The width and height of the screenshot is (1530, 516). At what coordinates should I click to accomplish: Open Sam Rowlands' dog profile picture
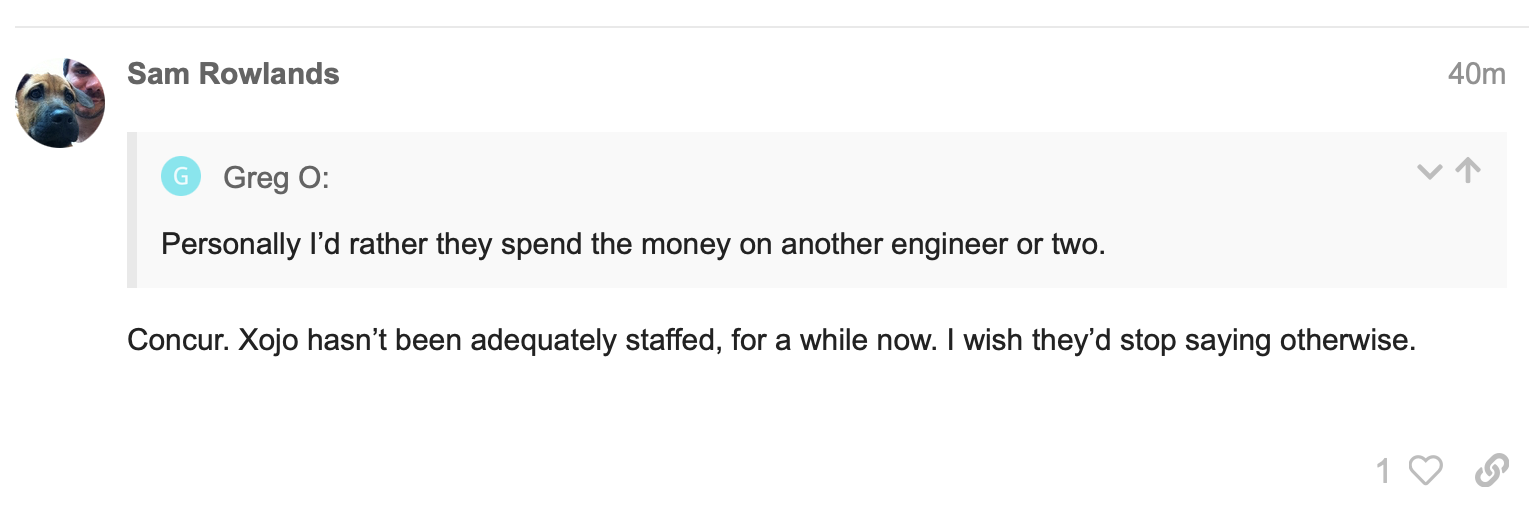coord(61,103)
